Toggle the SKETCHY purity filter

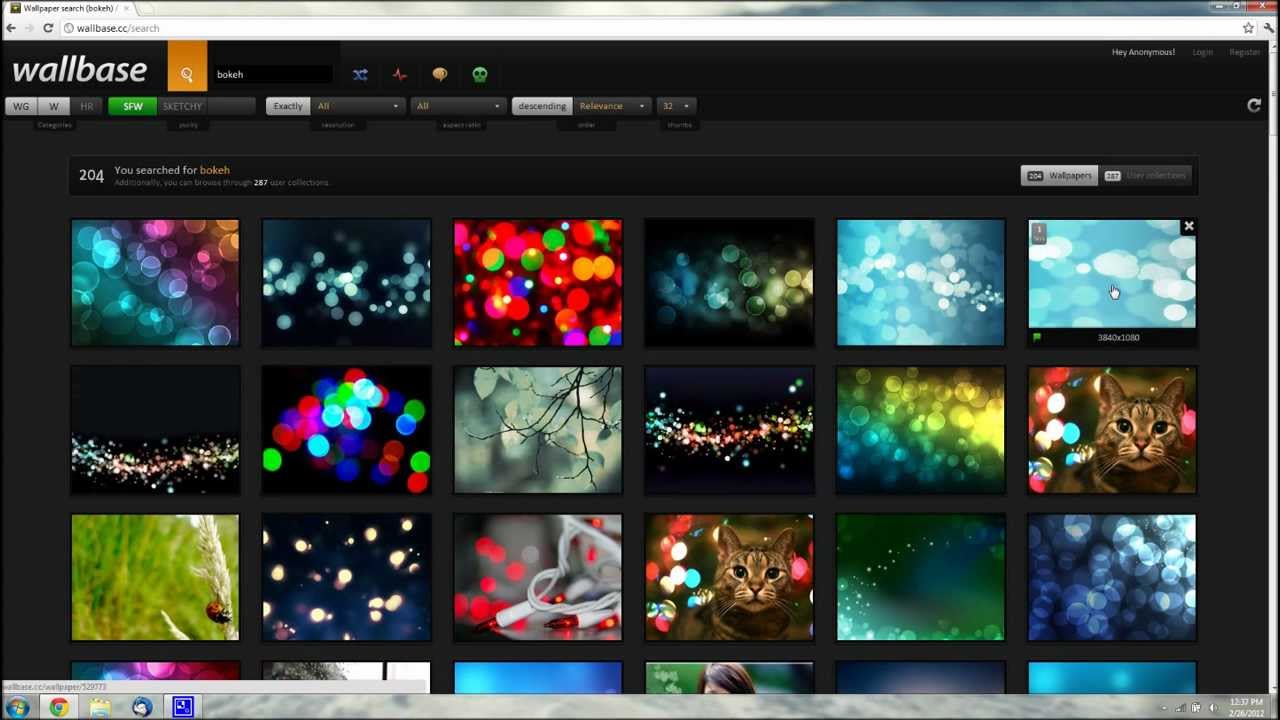[x=182, y=106]
